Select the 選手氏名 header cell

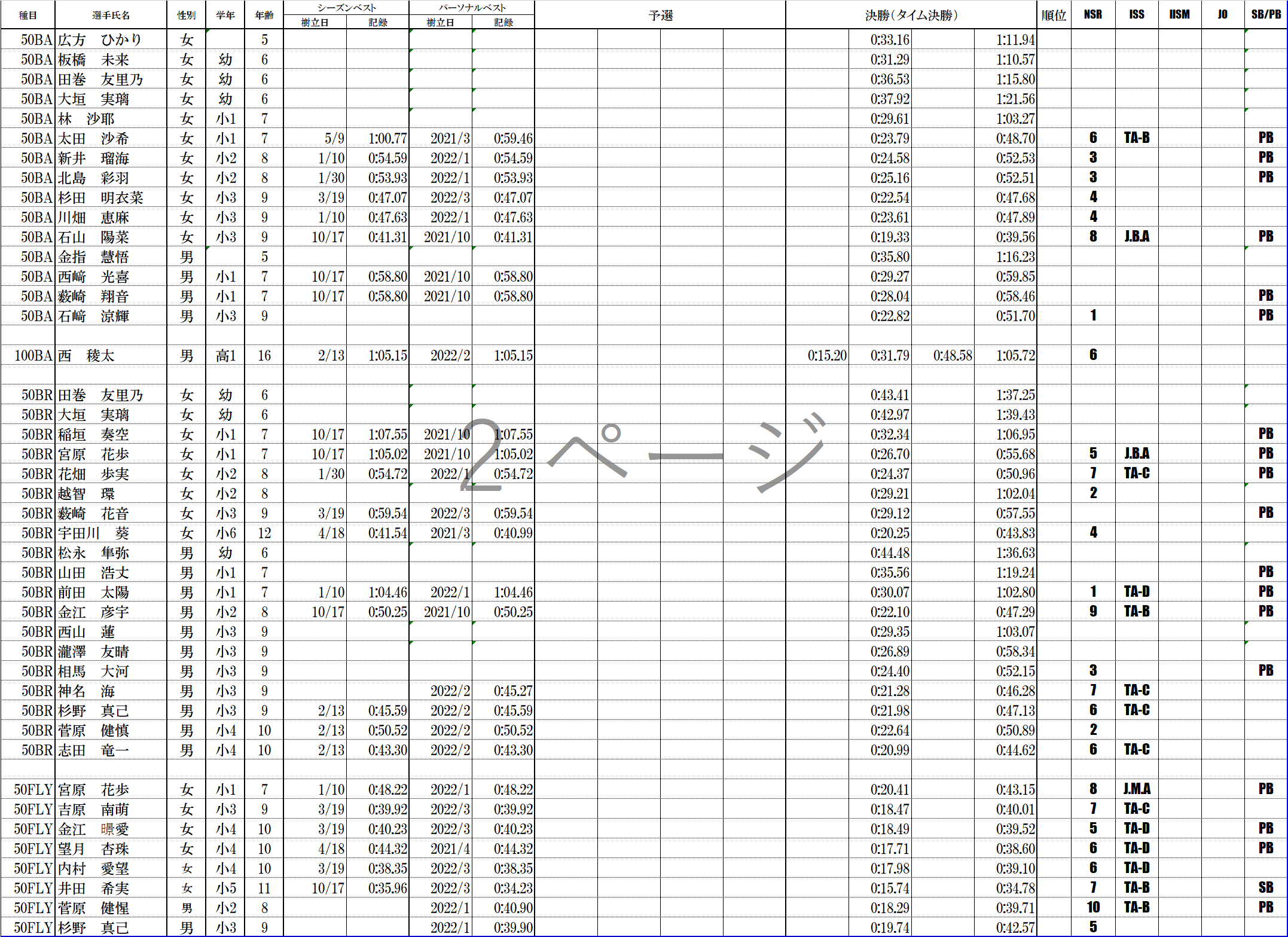[111, 15]
